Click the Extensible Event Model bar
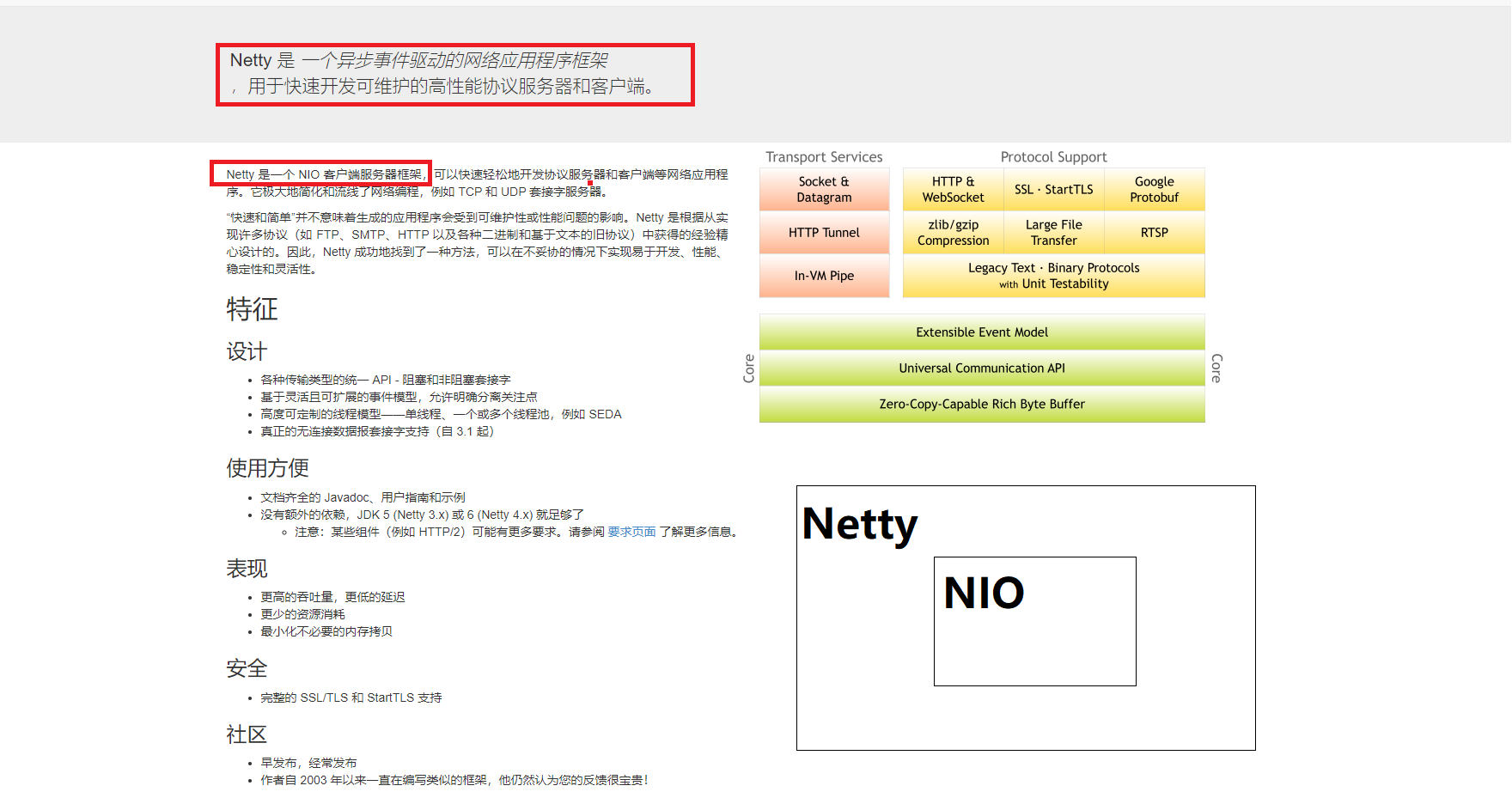The width and height of the screenshot is (1512, 804). [x=982, y=332]
